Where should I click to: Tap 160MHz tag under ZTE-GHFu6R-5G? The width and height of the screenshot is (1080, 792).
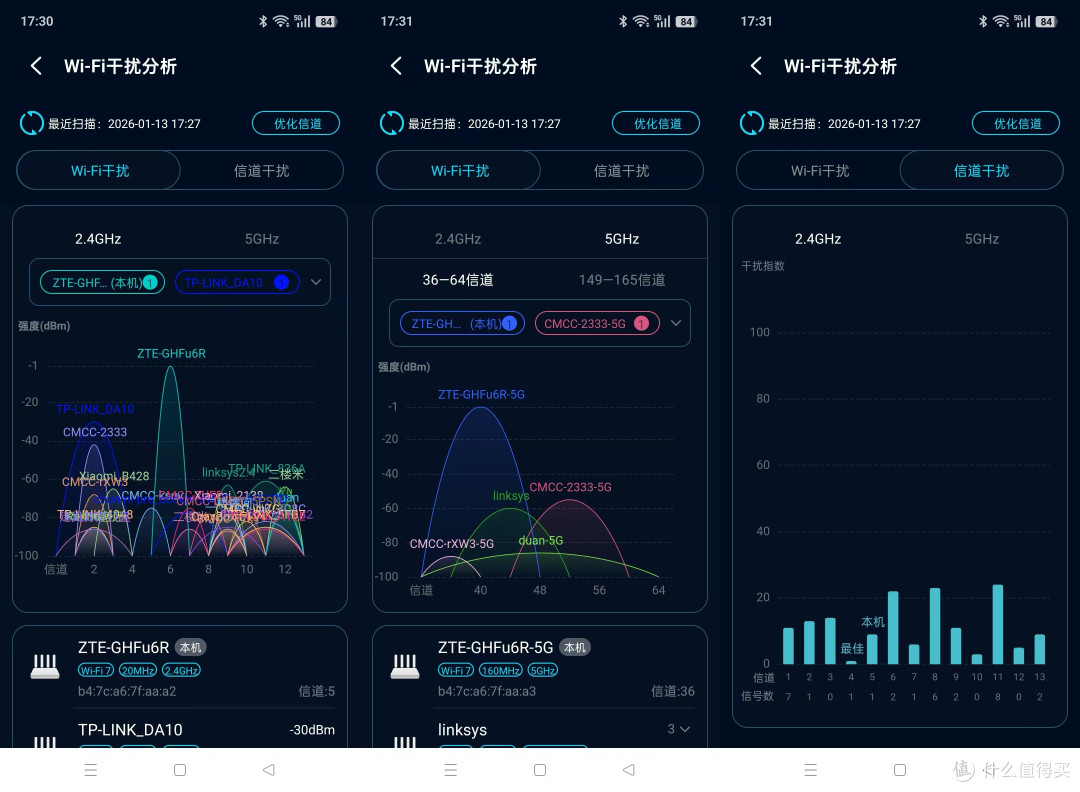point(500,670)
